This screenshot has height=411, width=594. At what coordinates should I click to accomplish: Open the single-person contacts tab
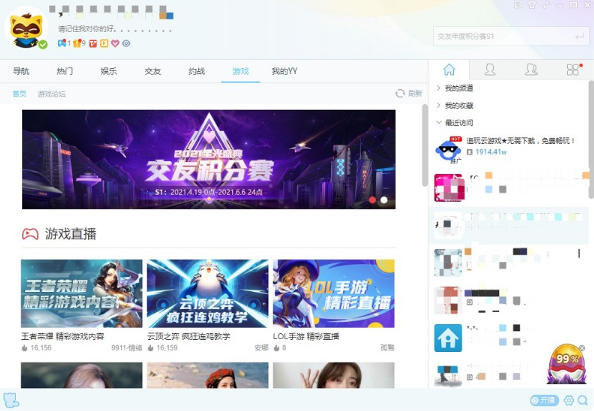[490, 70]
